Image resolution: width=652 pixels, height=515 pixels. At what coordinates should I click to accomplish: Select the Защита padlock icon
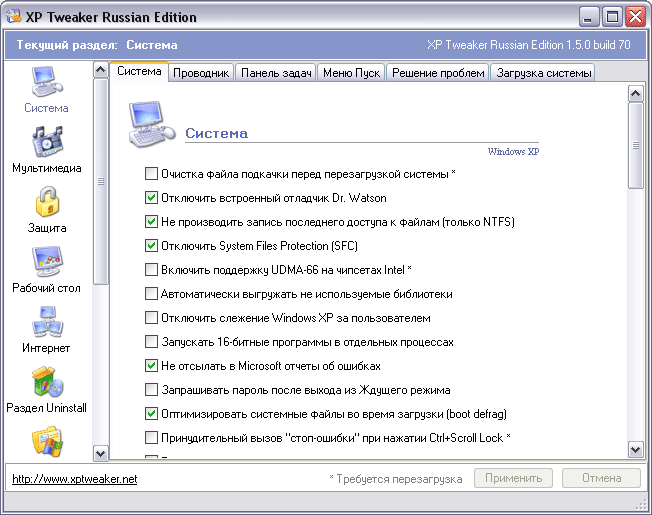coord(46,203)
